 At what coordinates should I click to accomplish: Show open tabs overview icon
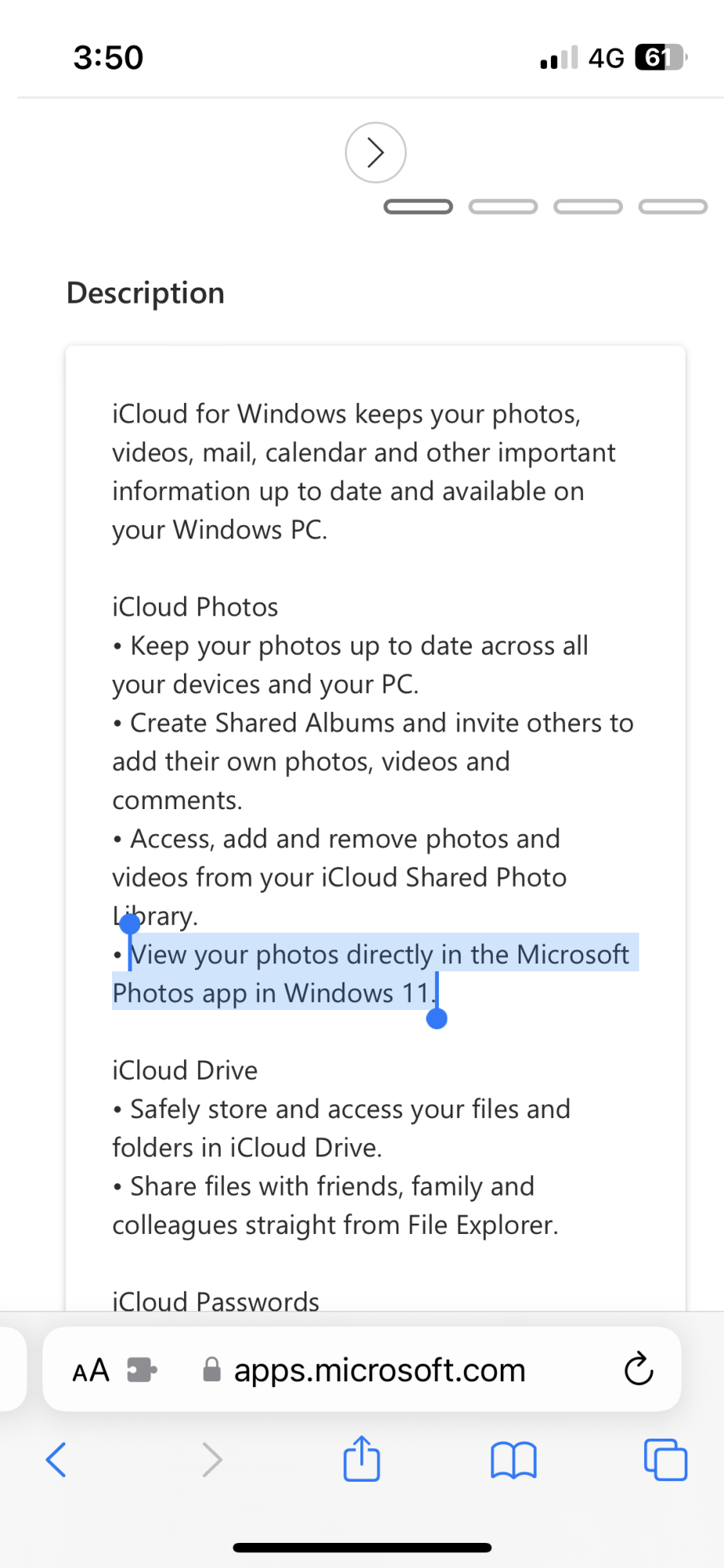pos(665,1460)
